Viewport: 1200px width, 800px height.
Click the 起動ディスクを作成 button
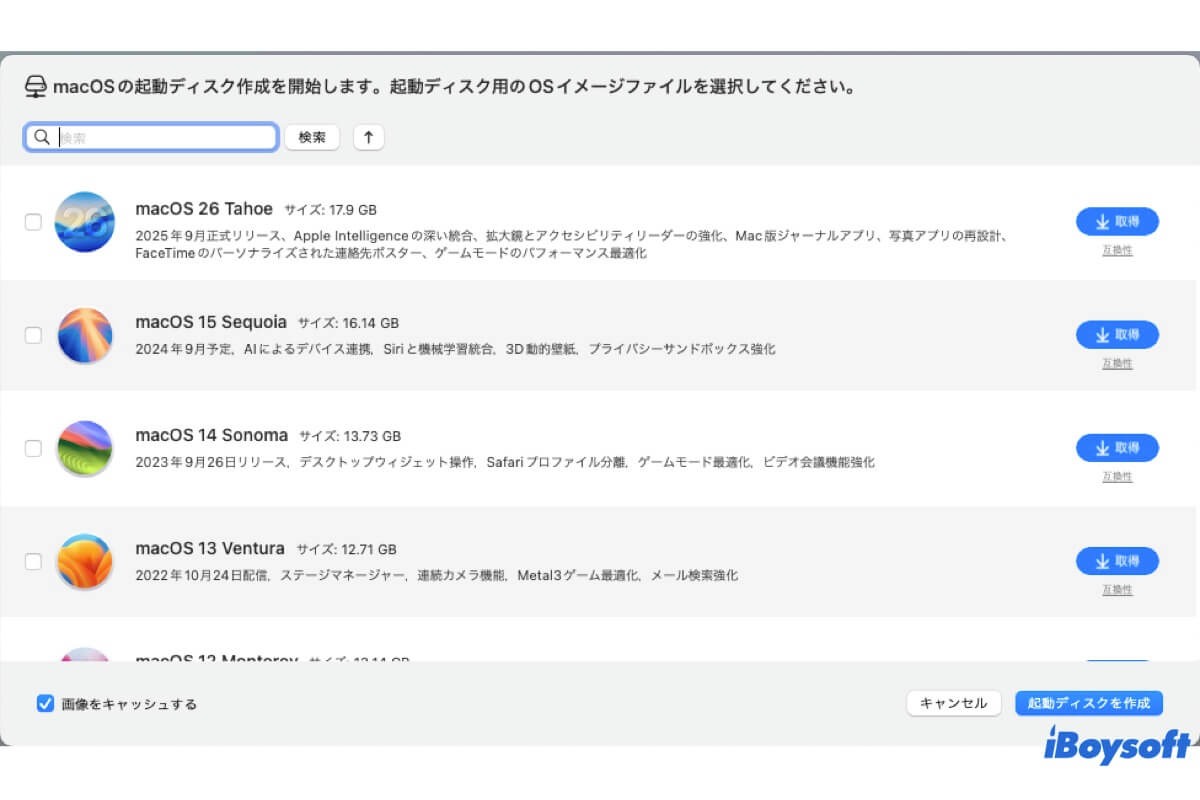point(1088,703)
